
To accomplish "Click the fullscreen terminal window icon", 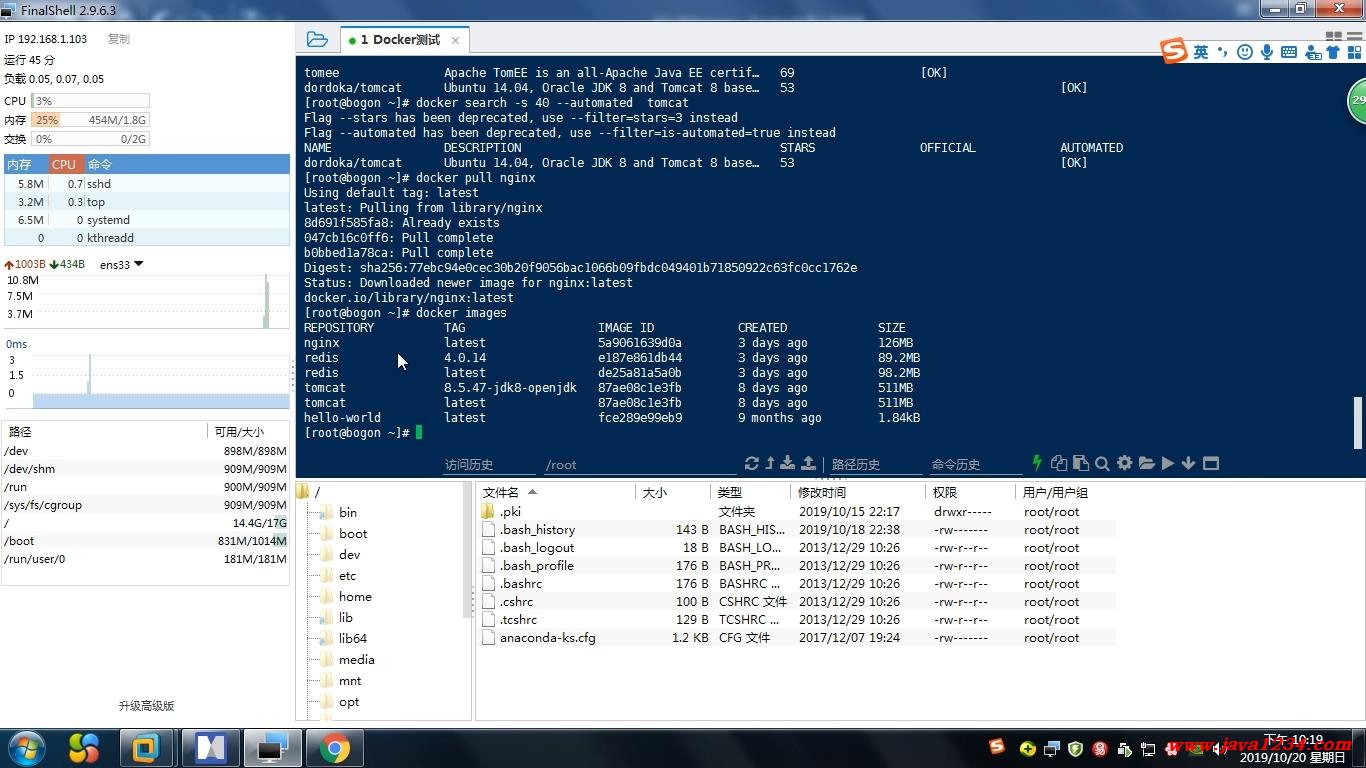I will tap(1211, 463).
